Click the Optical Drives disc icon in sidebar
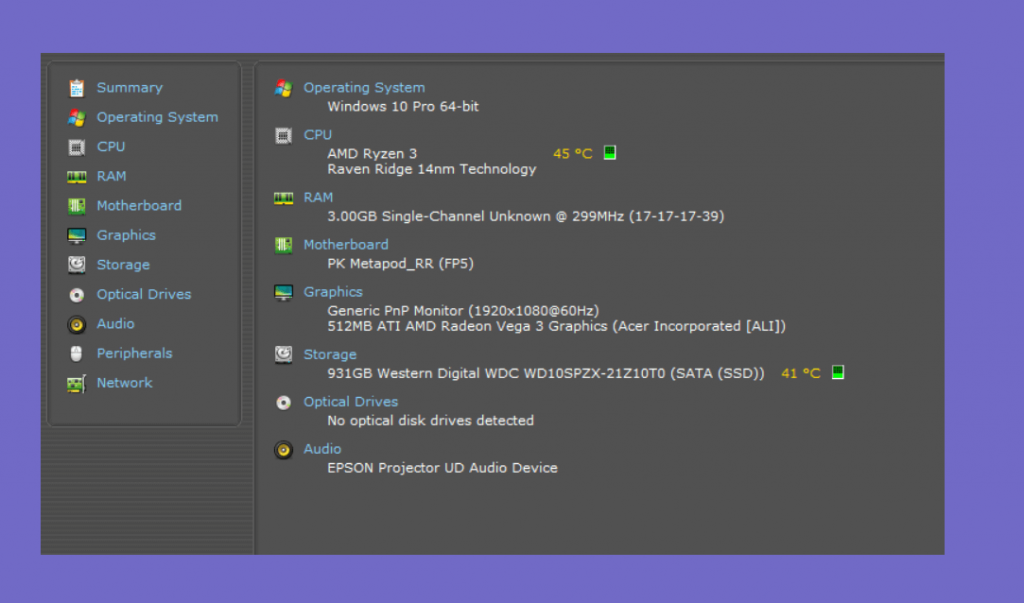This screenshot has width=1024, height=603. 76,295
